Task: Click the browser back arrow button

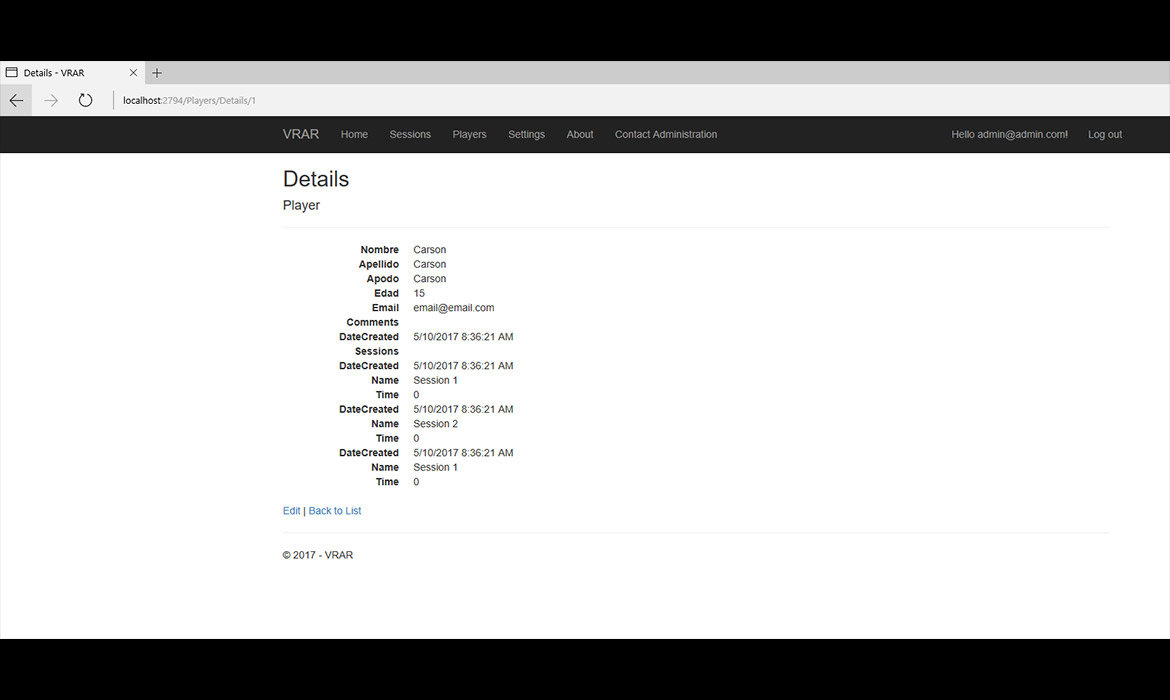Action: coord(16,100)
